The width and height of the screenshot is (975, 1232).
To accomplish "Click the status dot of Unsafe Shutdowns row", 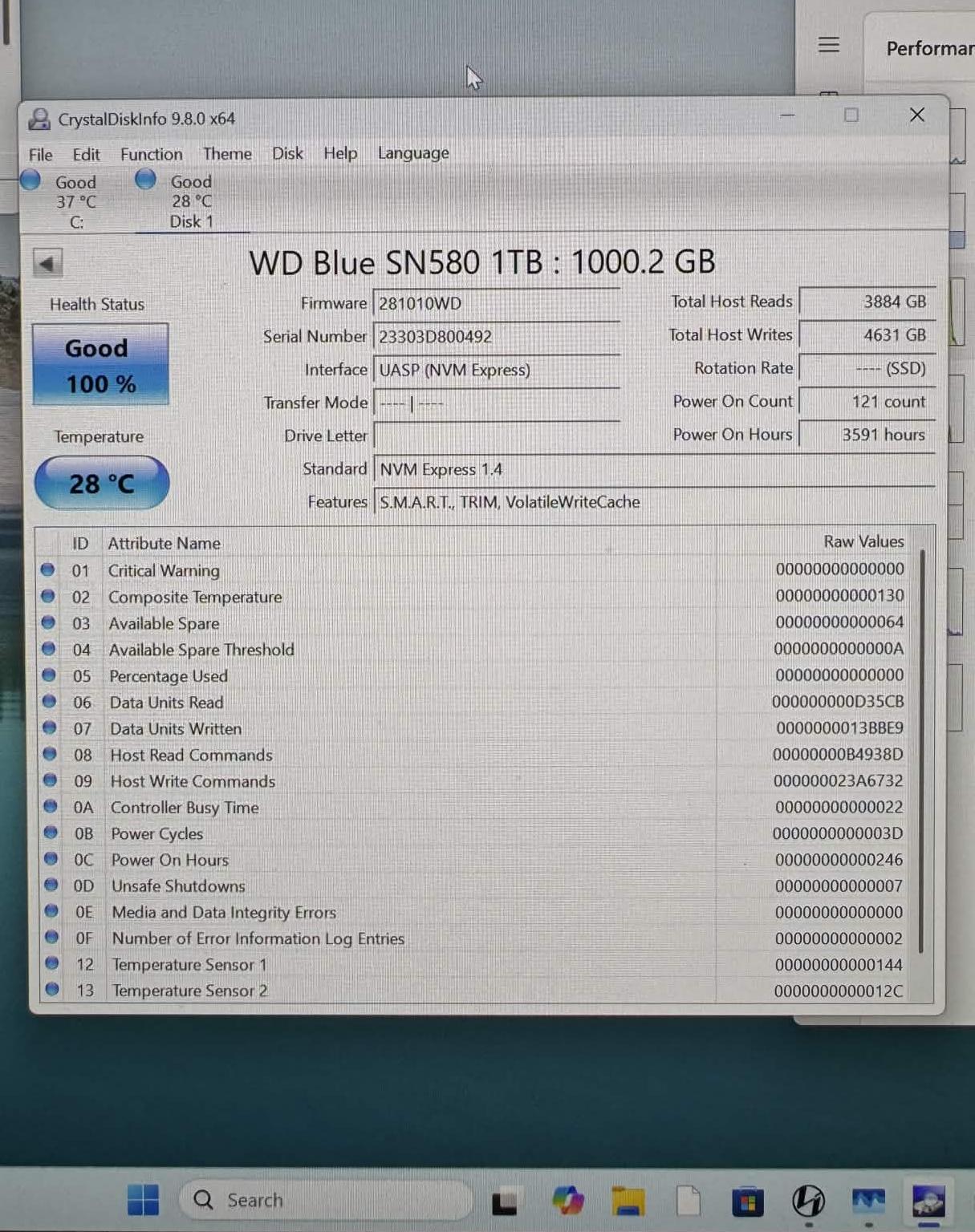I will point(51,885).
